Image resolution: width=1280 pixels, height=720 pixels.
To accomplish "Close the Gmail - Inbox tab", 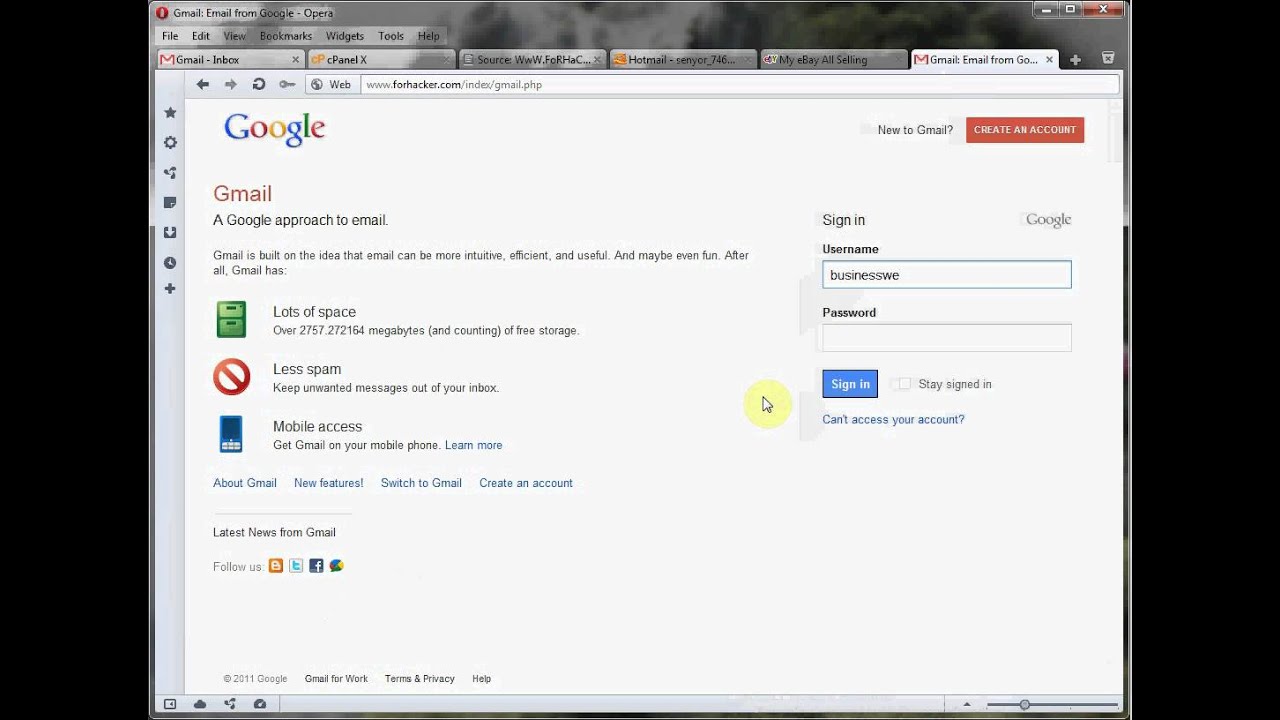I will tap(295, 60).
